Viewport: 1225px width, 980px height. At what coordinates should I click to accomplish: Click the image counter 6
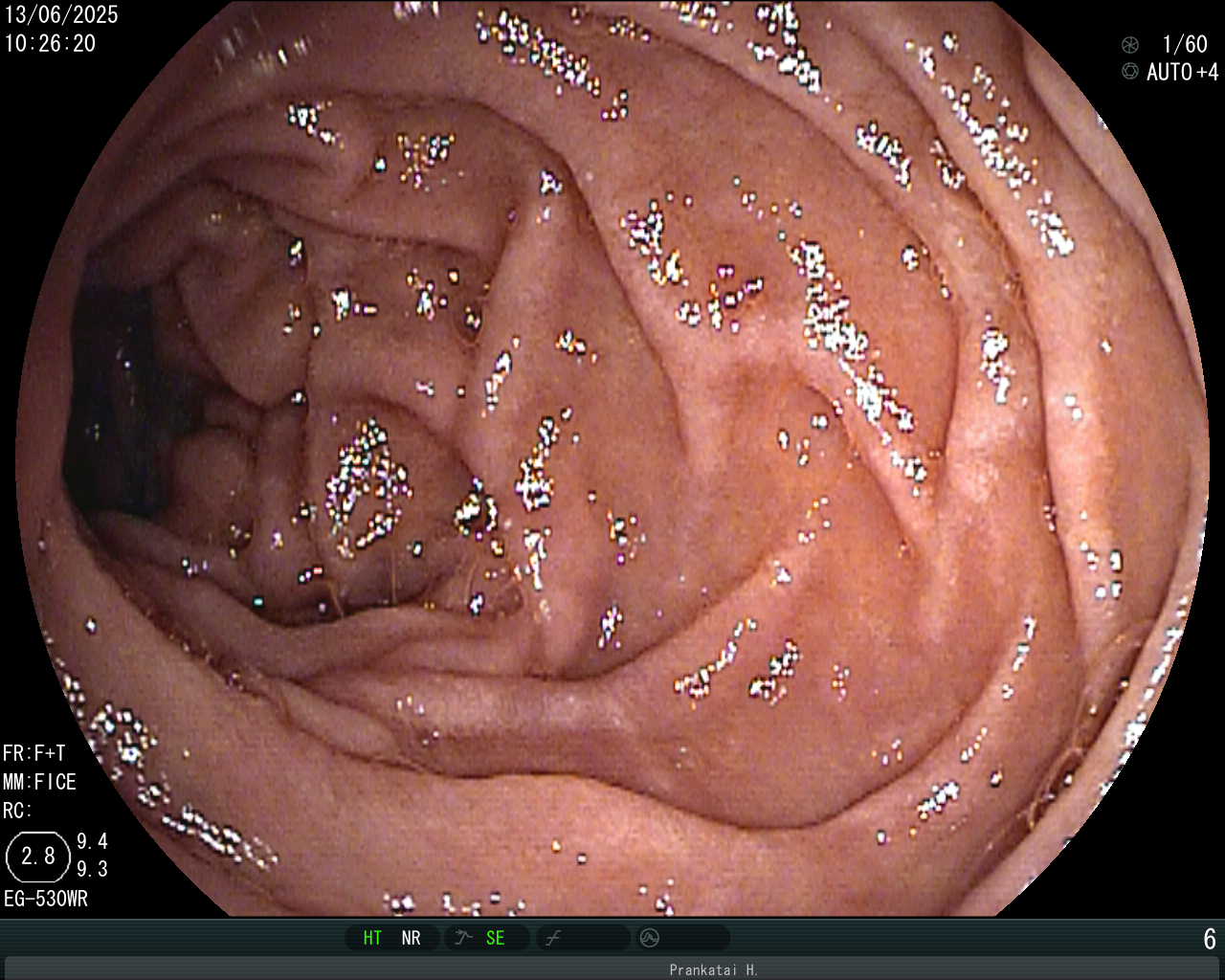click(1210, 939)
